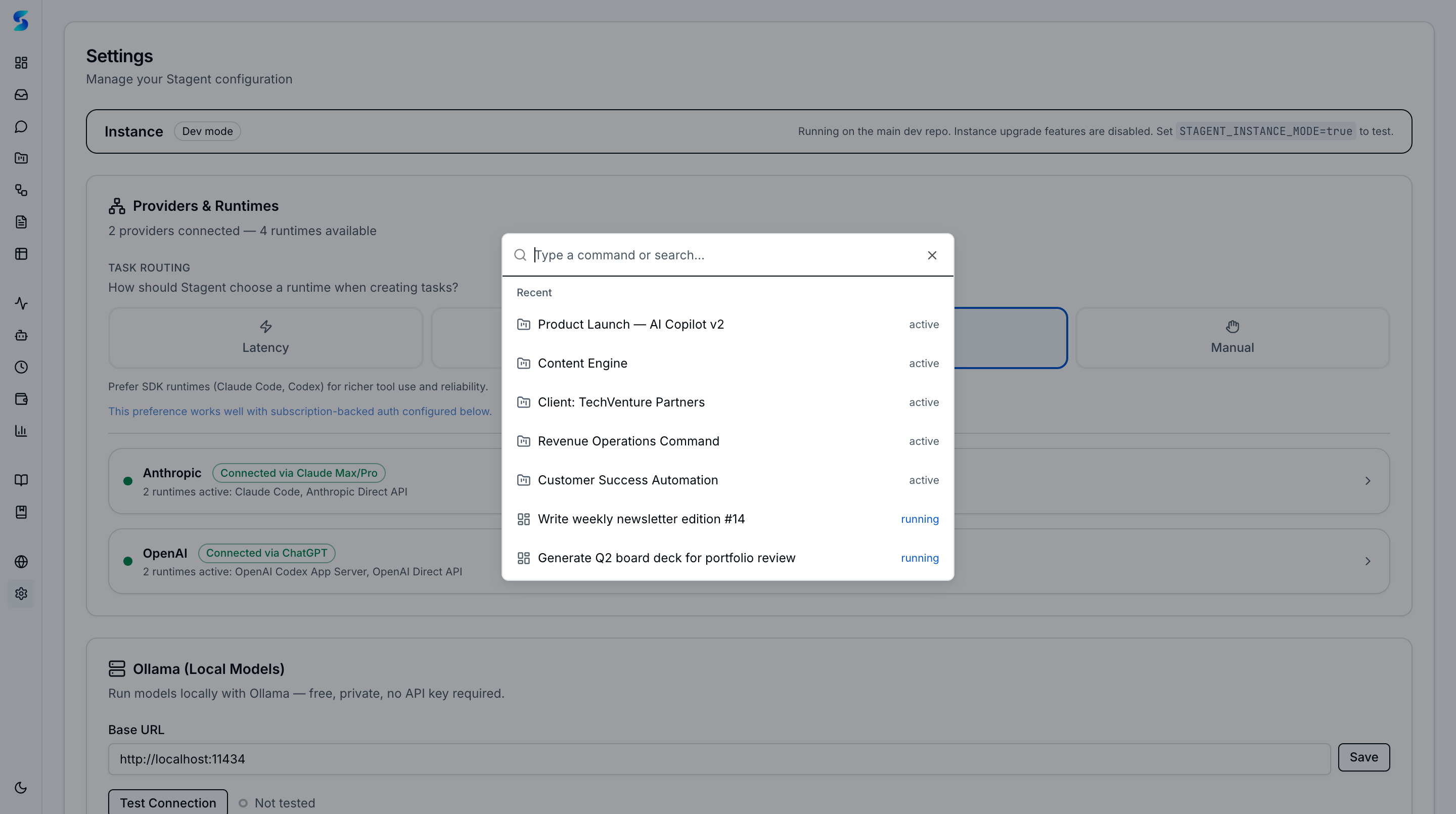Save the Ollama Base URL
Viewport: 1456px width, 814px height.
1363,757
